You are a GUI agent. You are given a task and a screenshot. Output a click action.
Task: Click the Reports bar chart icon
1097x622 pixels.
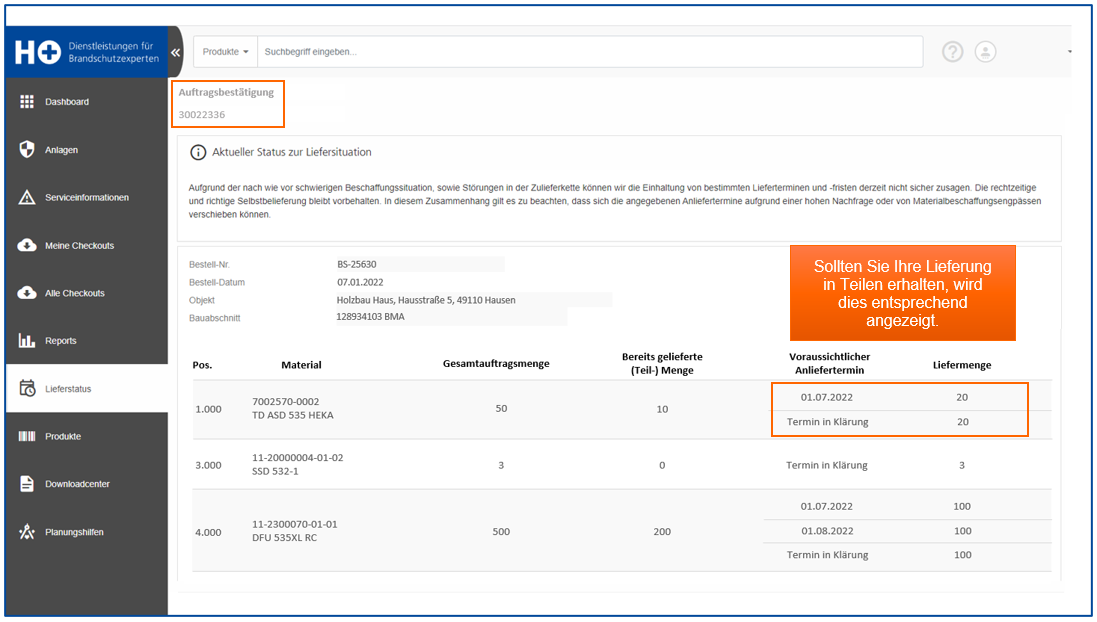click(x=27, y=341)
